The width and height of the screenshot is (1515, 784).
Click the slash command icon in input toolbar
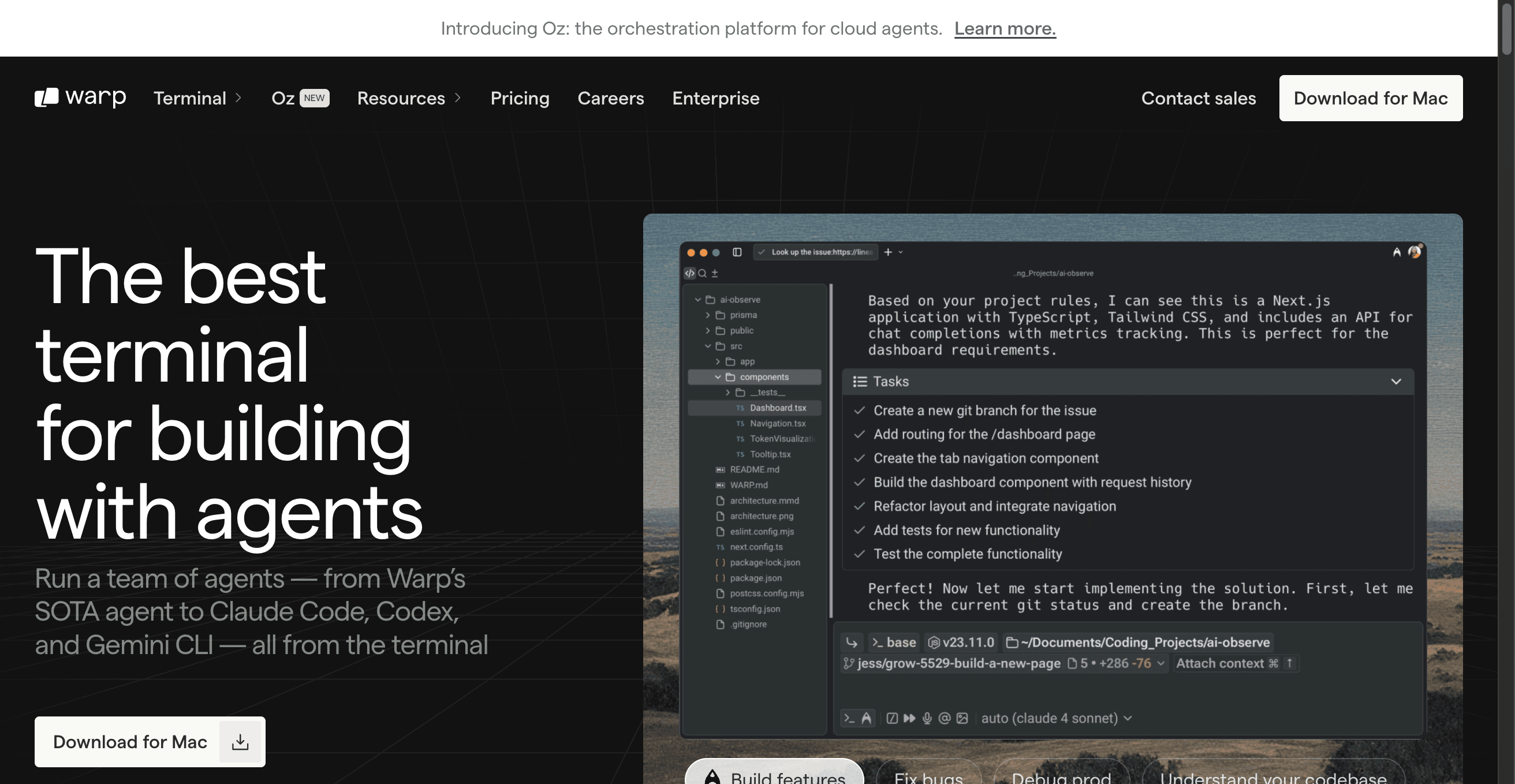pos(892,718)
